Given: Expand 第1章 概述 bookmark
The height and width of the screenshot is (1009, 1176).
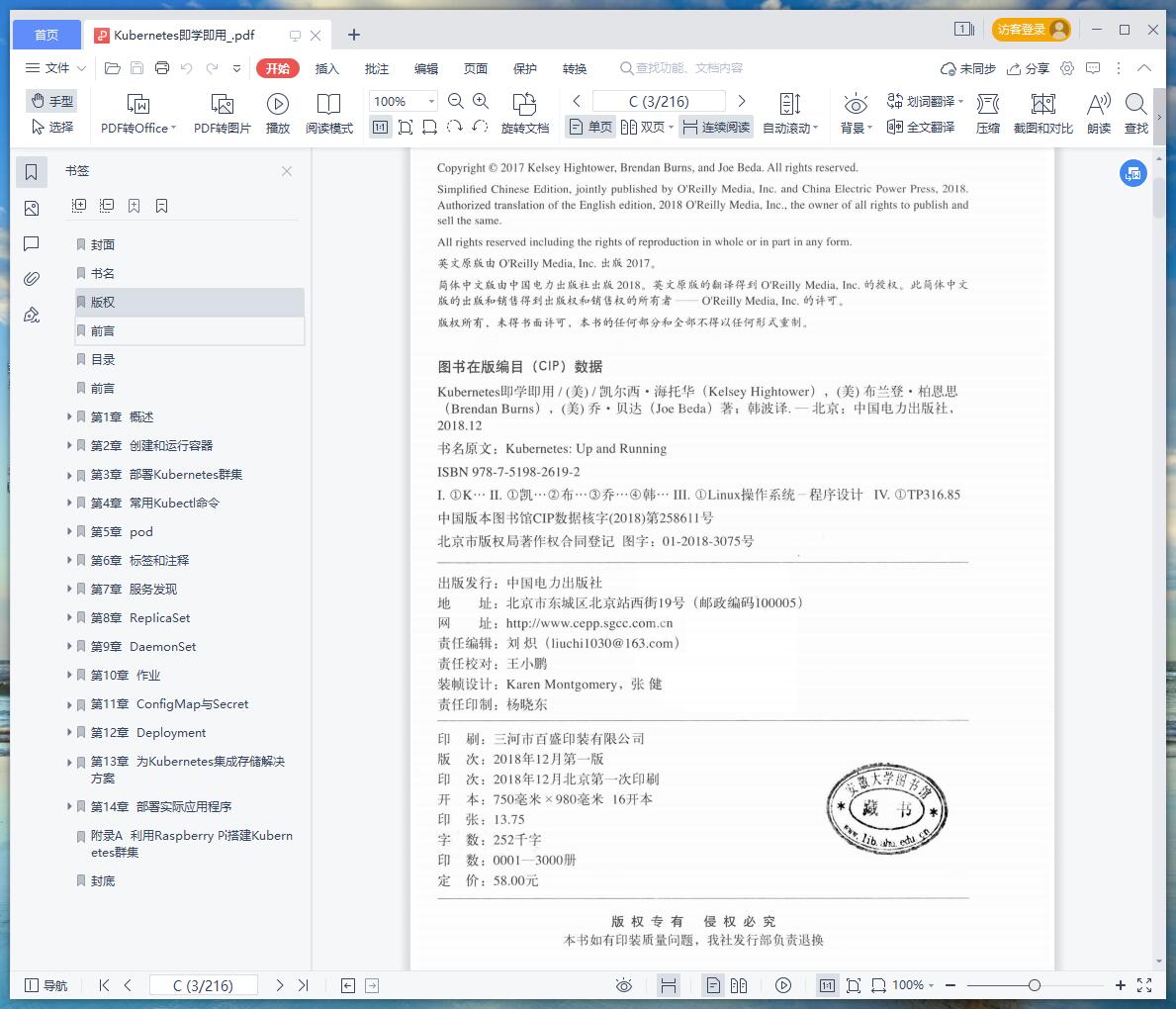Looking at the screenshot, I should 70,416.
